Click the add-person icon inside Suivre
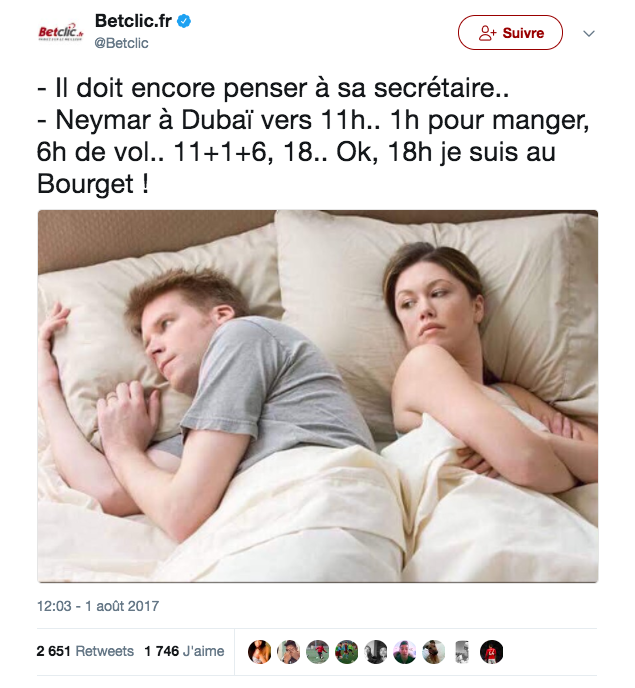Screen dimensions: 635x688 point(487,33)
